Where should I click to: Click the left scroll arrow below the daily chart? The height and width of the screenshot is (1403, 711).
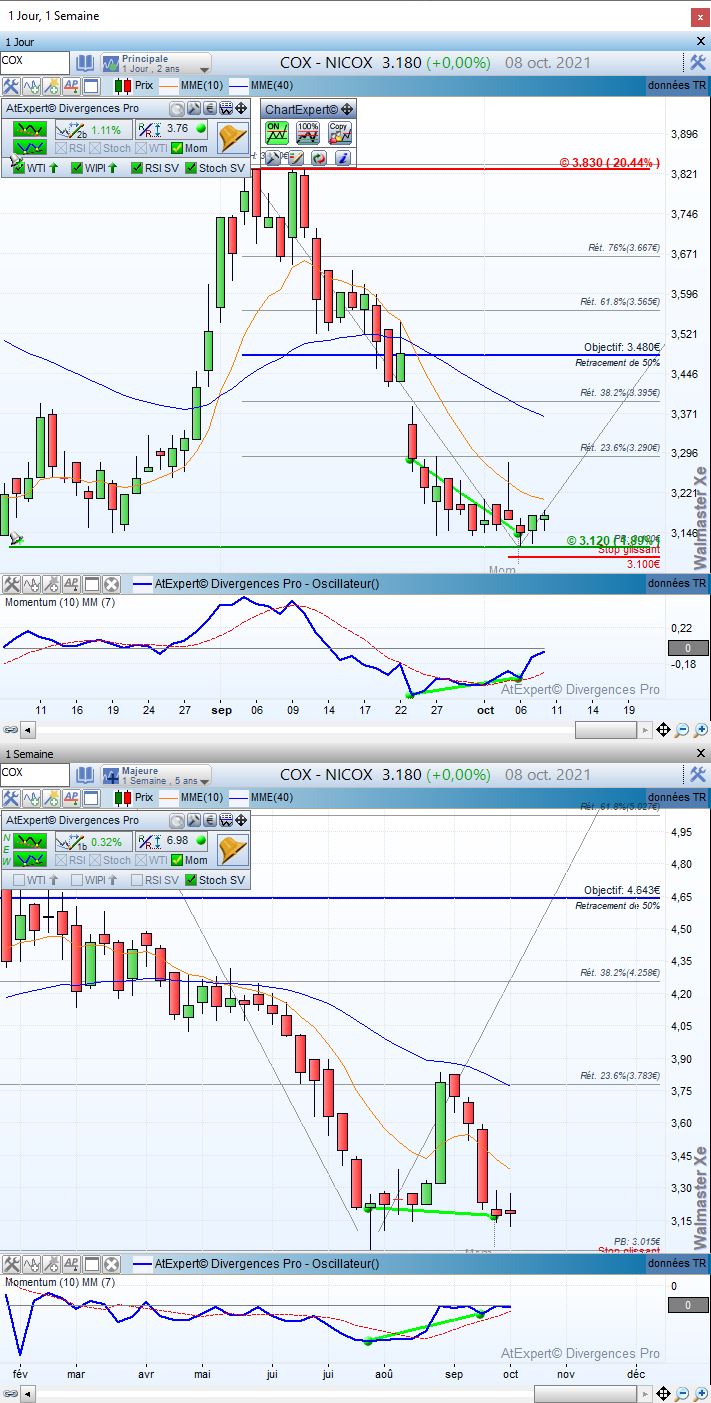[x=26, y=731]
